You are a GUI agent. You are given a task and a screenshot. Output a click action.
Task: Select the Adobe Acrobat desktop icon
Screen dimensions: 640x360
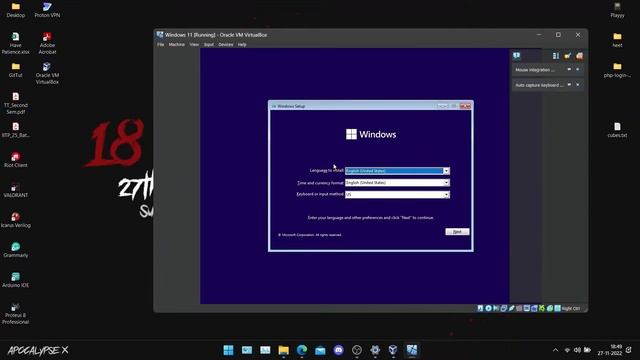(x=47, y=43)
